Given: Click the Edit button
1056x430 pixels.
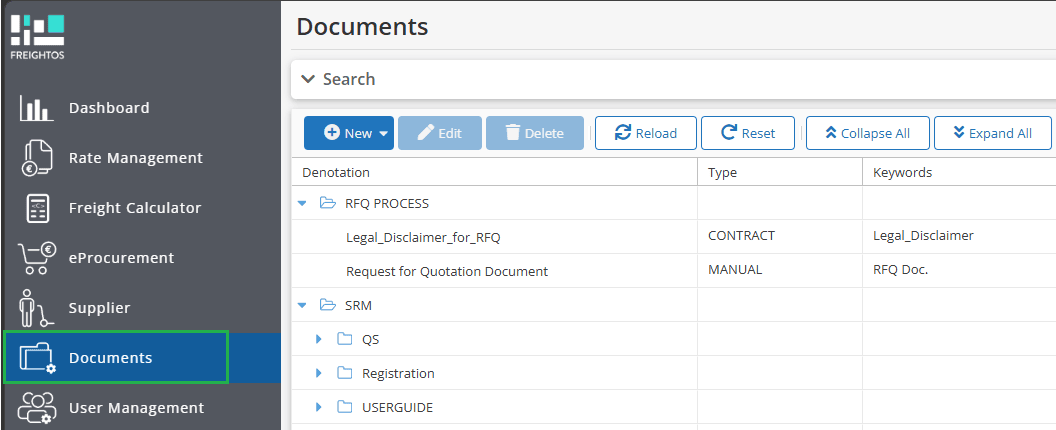Looking at the screenshot, I should click(x=440, y=133).
